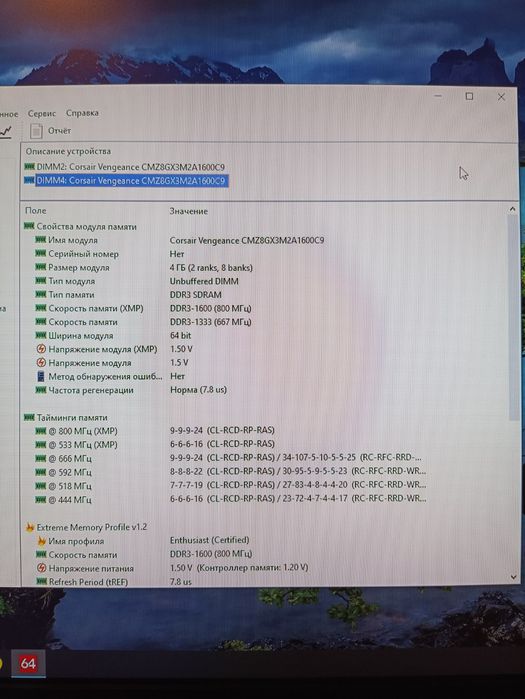Click the AIDA64 taskbar icon

[28, 663]
